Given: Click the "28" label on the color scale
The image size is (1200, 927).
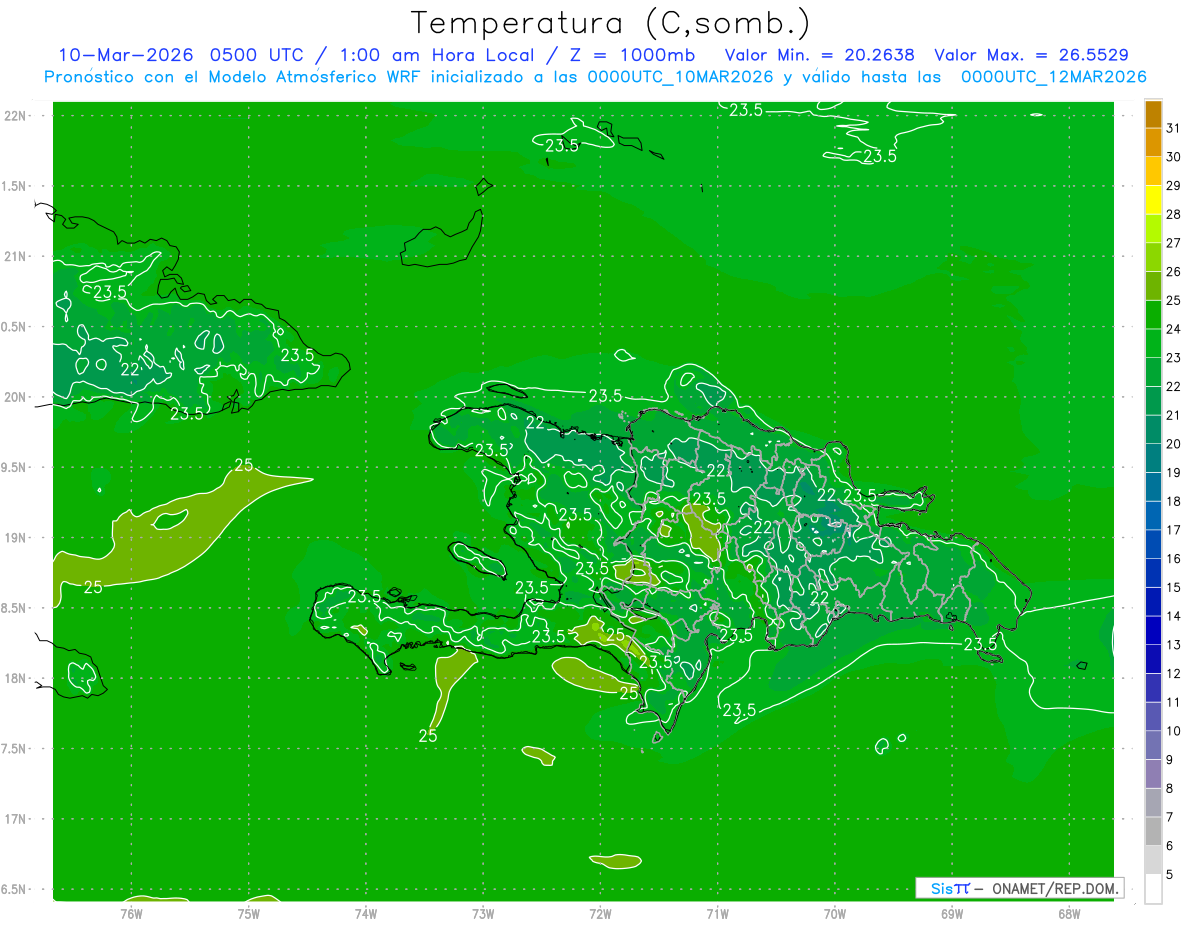Looking at the screenshot, I should (x=1173, y=214).
